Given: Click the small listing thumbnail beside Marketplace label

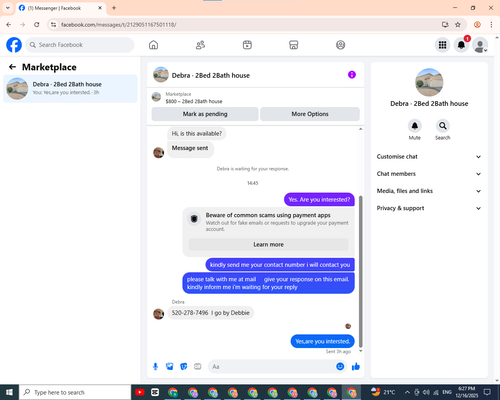Looking at the screenshot, I should tap(156, 97).
